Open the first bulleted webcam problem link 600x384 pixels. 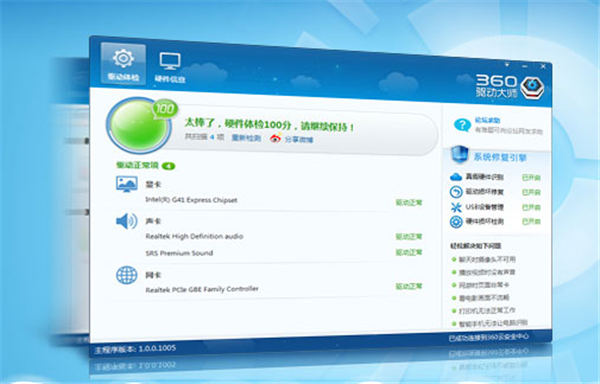[x=487, y=259]
